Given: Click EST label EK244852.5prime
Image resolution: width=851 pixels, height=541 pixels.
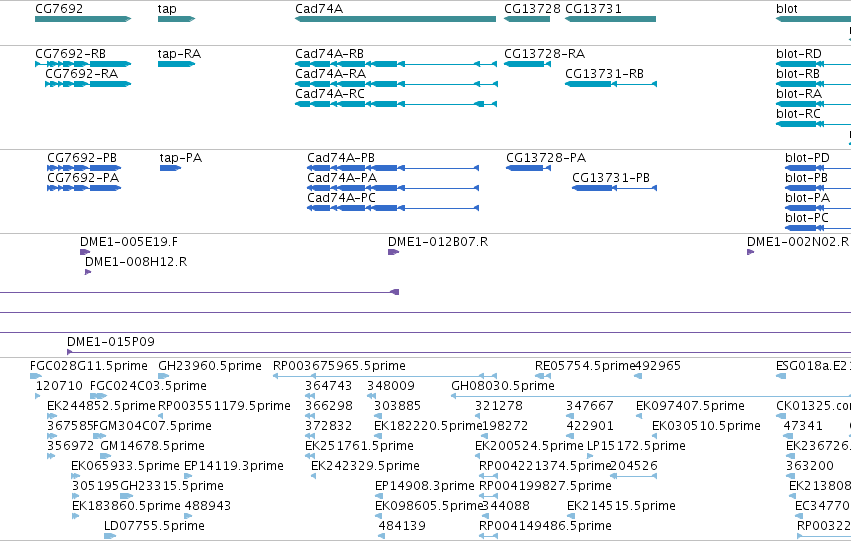Looking at the screenshot, I should (101, 406).
